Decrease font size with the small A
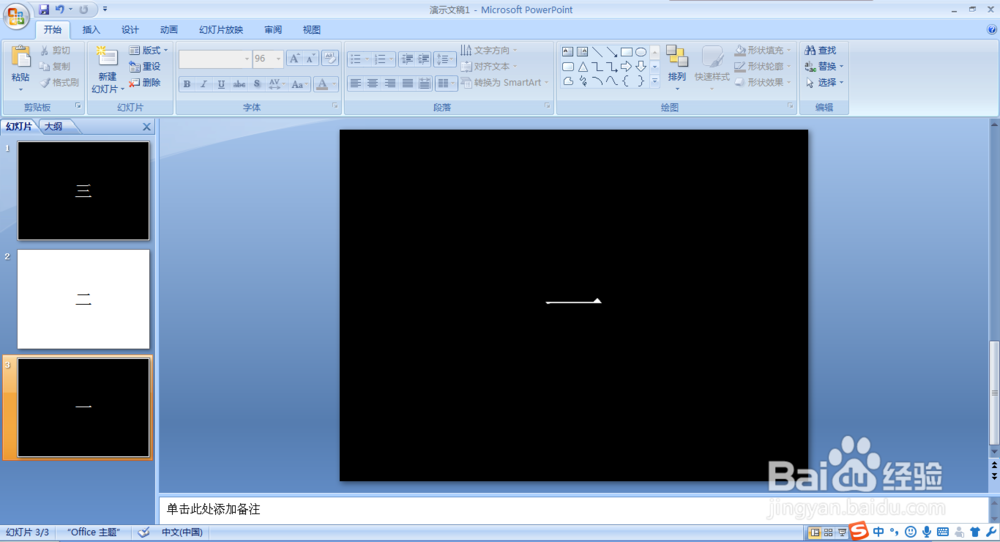Screen dimensions: 1000x542 310,59
